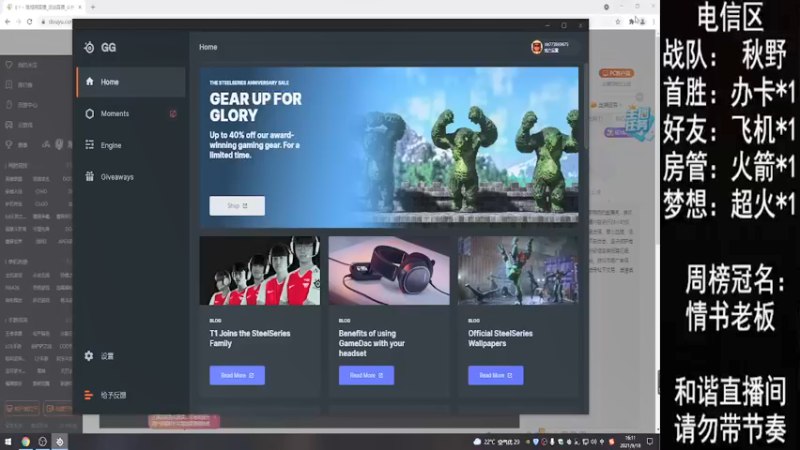The height and width of the screenshot is (450, 800).
Task: Open the browser profile icon
Action: tap(642, 21)
